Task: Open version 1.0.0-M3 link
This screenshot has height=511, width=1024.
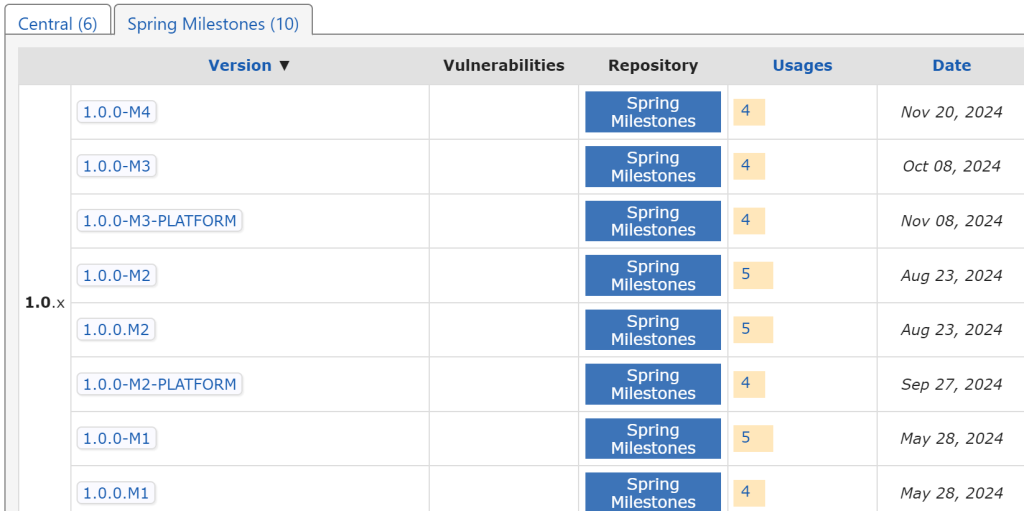Action: point(117,167)
